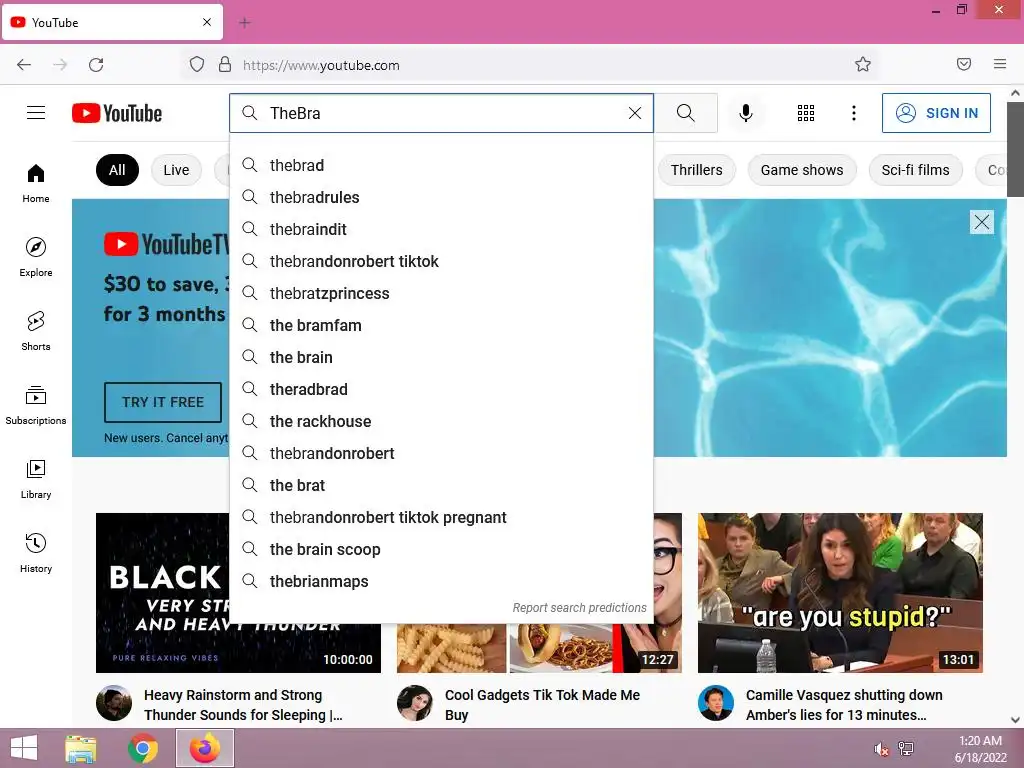Viewport: 1024px width, 768px height.
Task: Open Heavy Rainstorm video title
Action: click(x=244, y=705)
